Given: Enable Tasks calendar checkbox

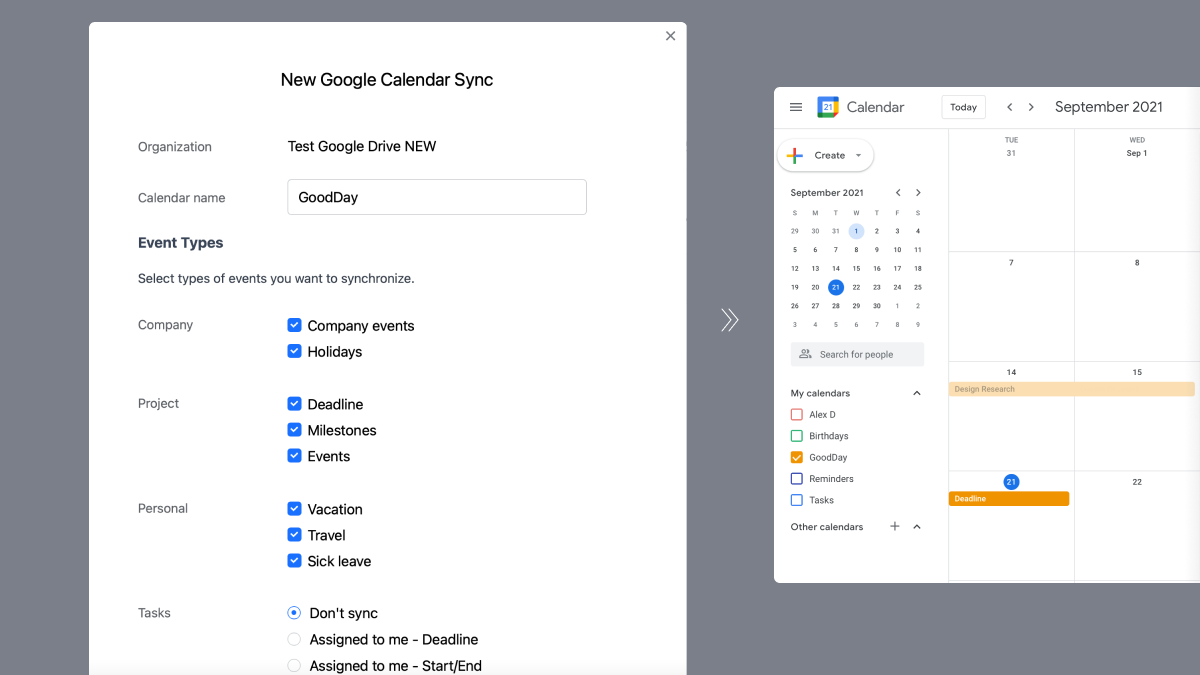Looking at the screenshot, I should (797, 500).
